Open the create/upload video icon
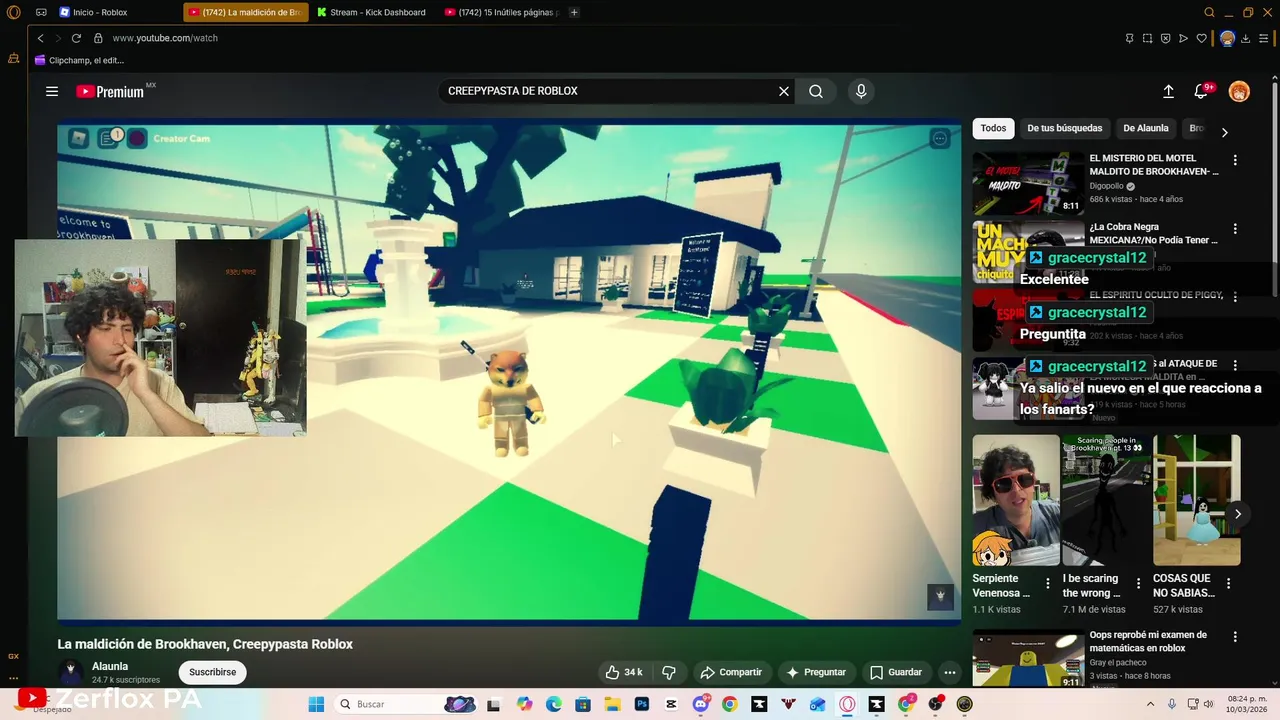This screenshot has width=1280, height=720. click(x=1168, y=91)
